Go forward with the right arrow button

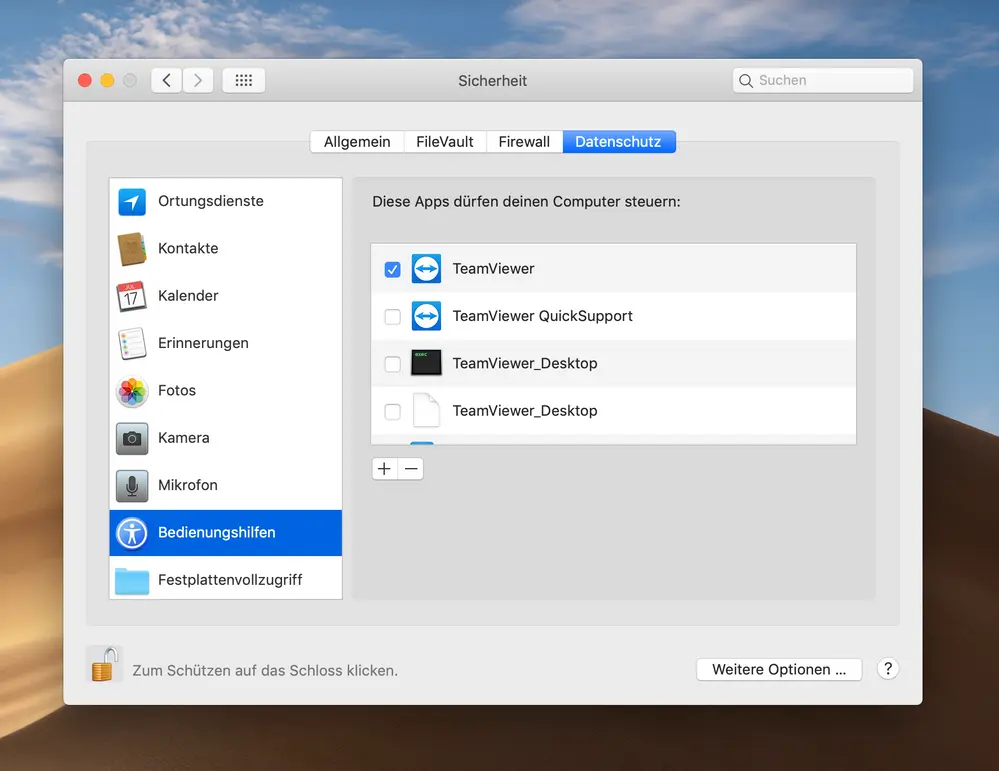click(198, 80)
